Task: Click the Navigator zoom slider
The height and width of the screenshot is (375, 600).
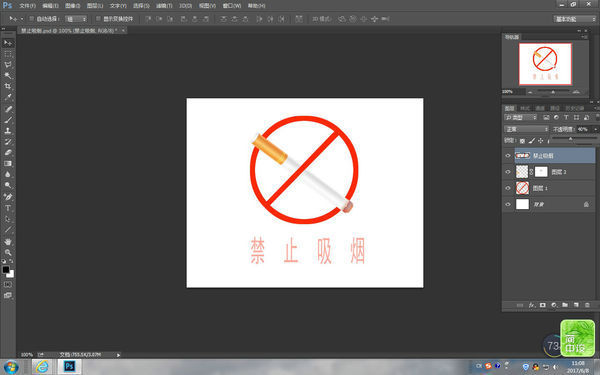Action: 553,92
